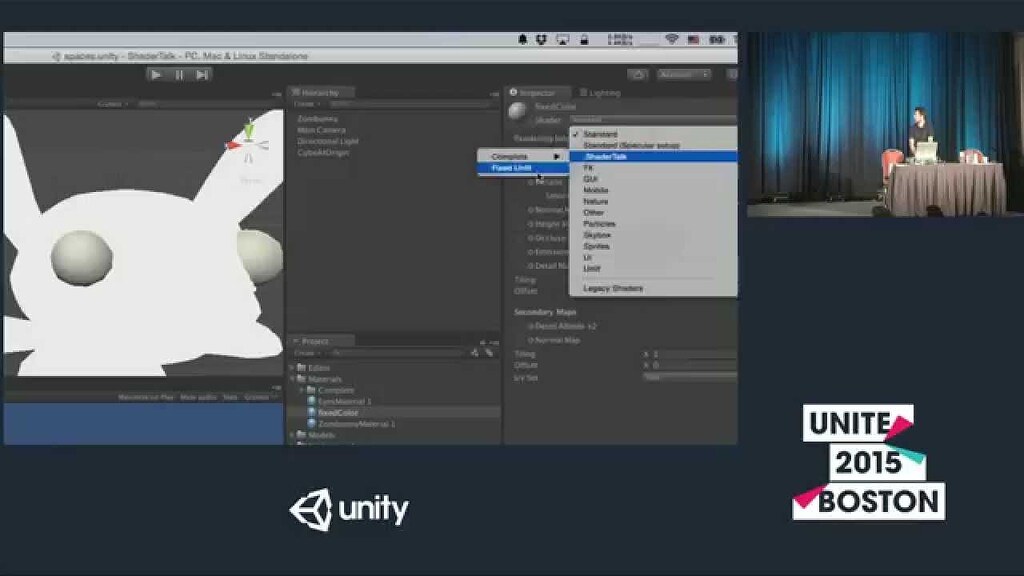Screen dimensions: 1024x576
Task: Click the Detail Albedo x2 texture slot
Action: 562,326
